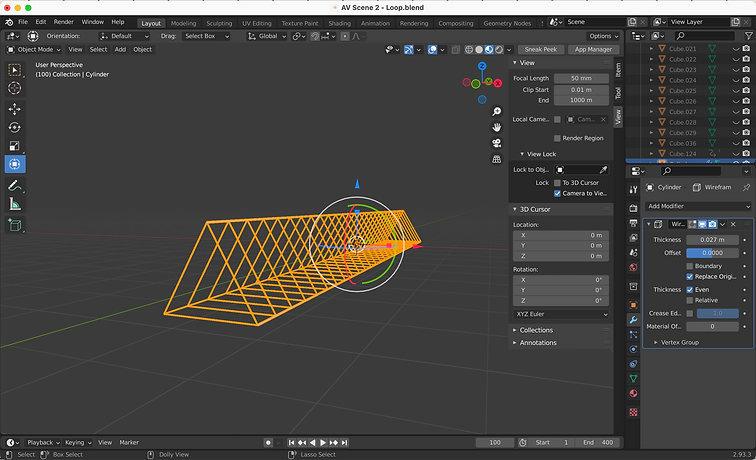
Task: Activate the 3D Cursor tool
Action: point(15,88)
